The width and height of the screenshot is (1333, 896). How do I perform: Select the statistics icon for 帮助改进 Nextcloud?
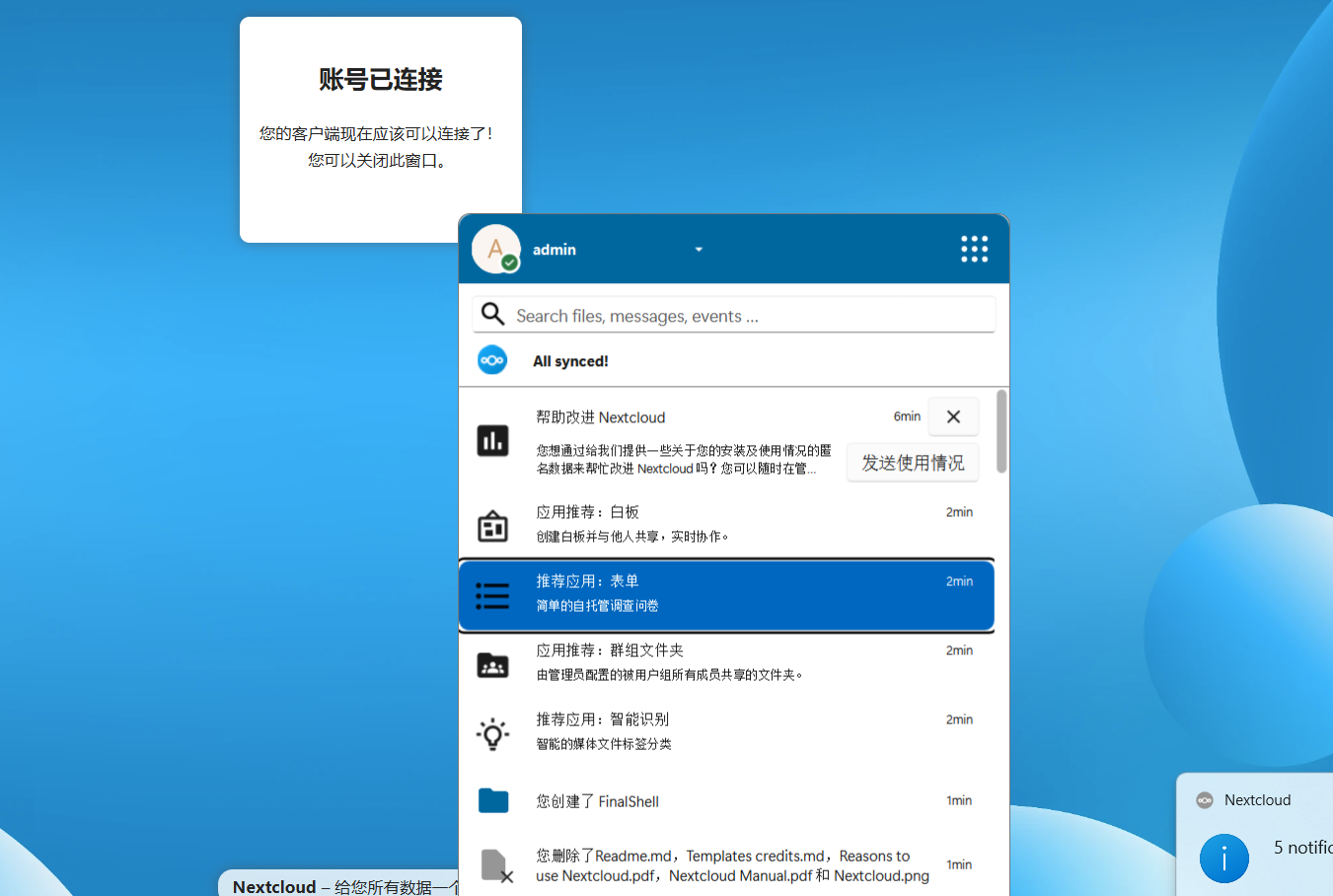[493, 440]
